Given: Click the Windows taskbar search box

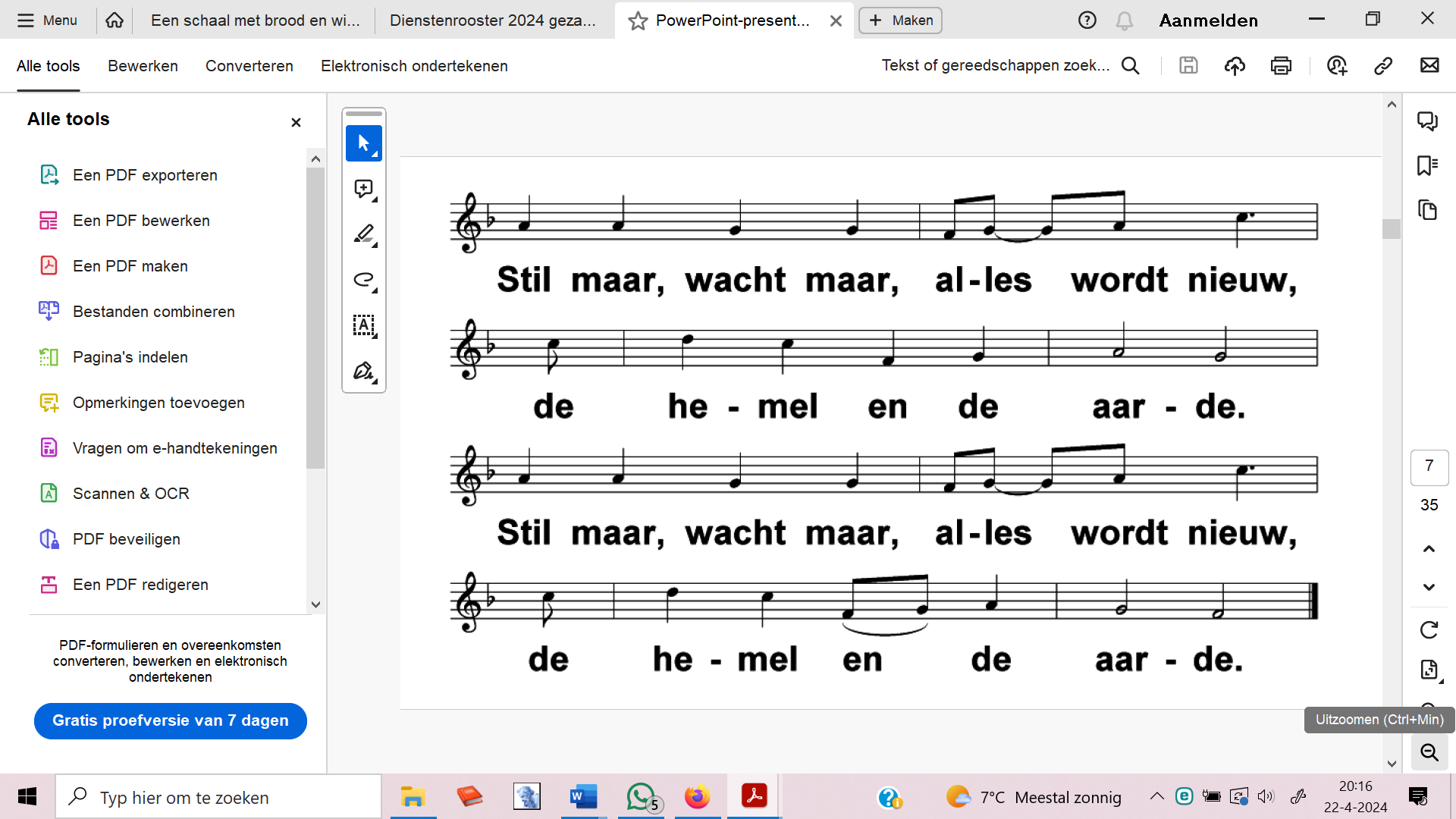Looking at the screenshot, I should coord(218,797).
